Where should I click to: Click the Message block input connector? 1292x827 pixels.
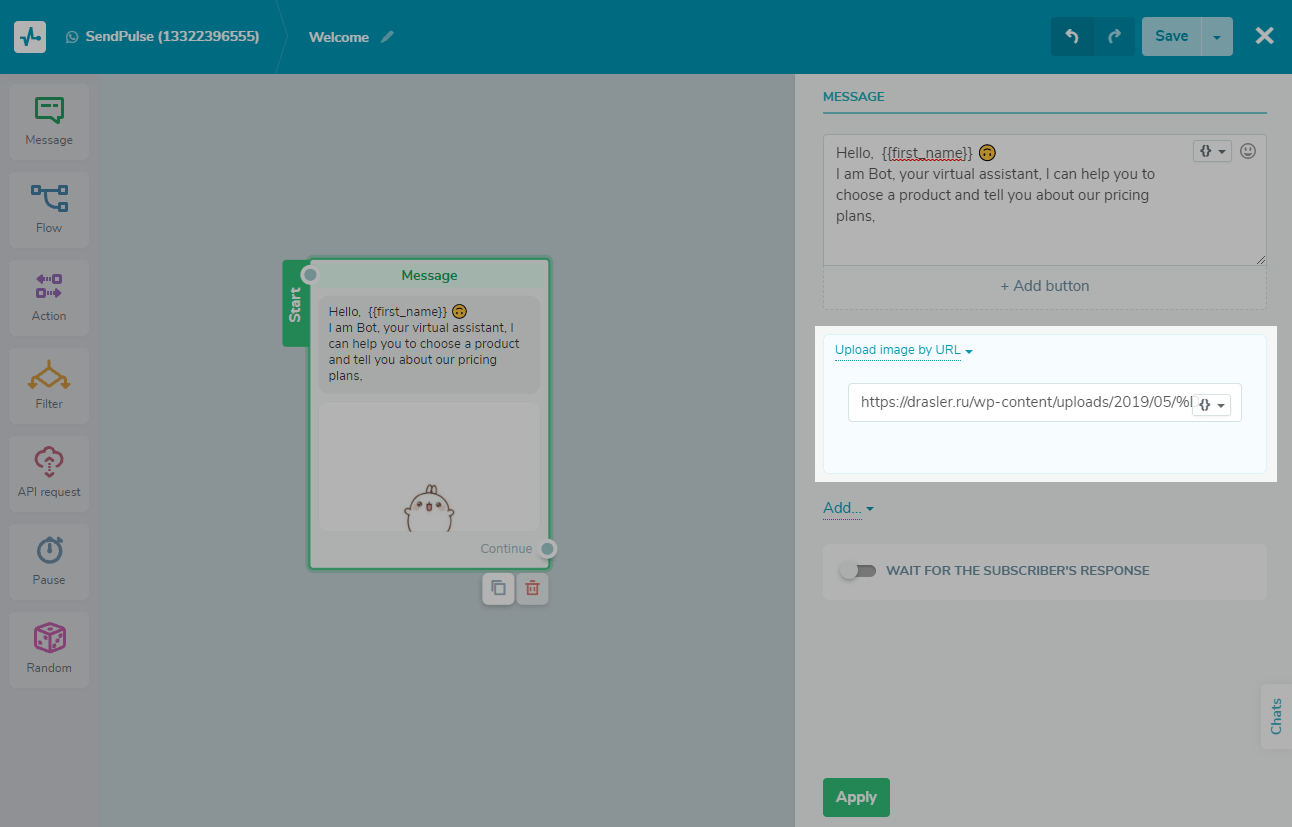click(x=310, y=275)
